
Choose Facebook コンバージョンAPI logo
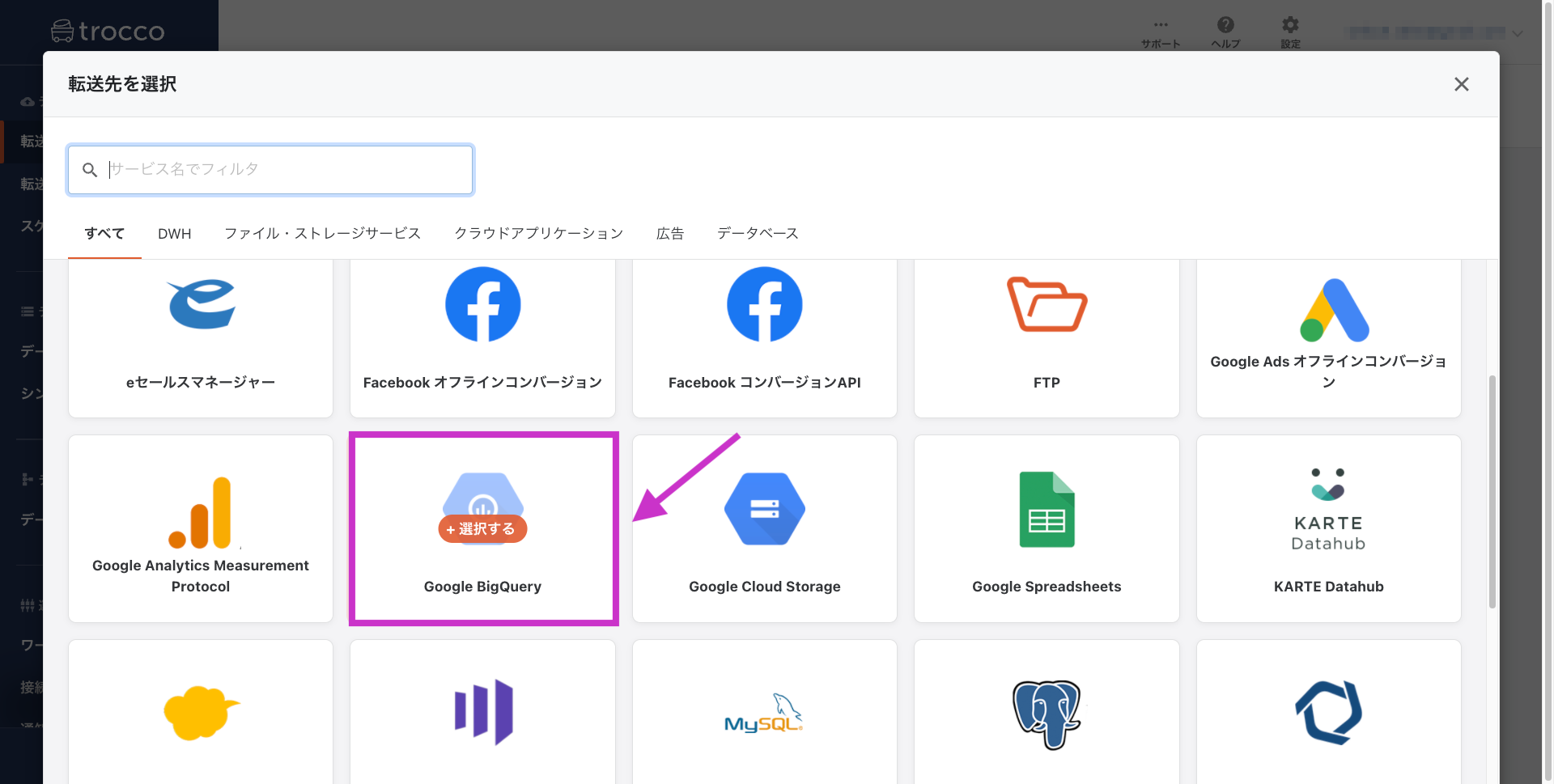(x=764, y=304)
